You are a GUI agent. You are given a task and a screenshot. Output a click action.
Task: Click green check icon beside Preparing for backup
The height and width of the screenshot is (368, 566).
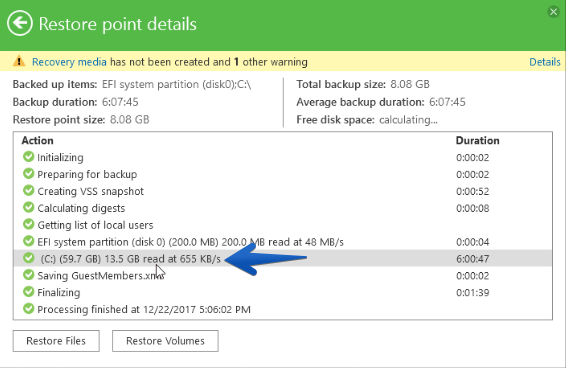[x=29, y=174]
